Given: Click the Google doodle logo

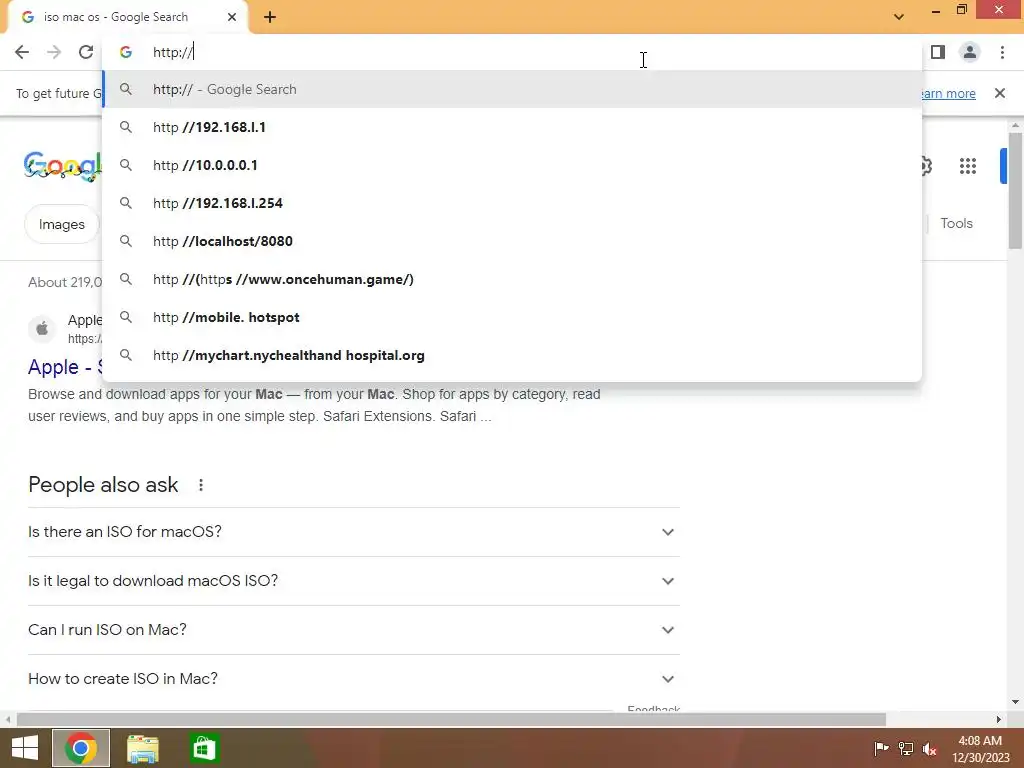Looking at the screenshot, I should (63, 166).
